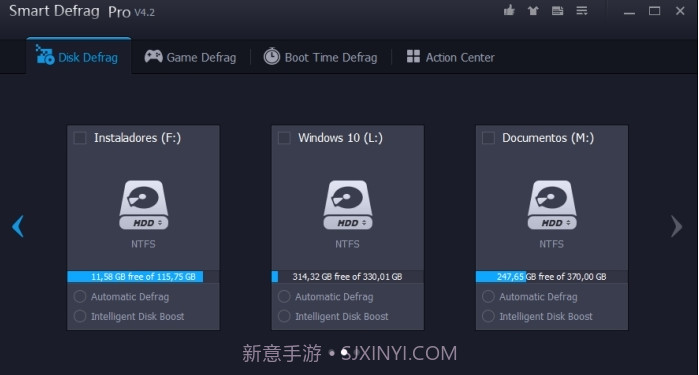Image resolution: width=699 pixels, height=375 pixels.
Task: Go to Action Center tab
Action: point(451,57)
